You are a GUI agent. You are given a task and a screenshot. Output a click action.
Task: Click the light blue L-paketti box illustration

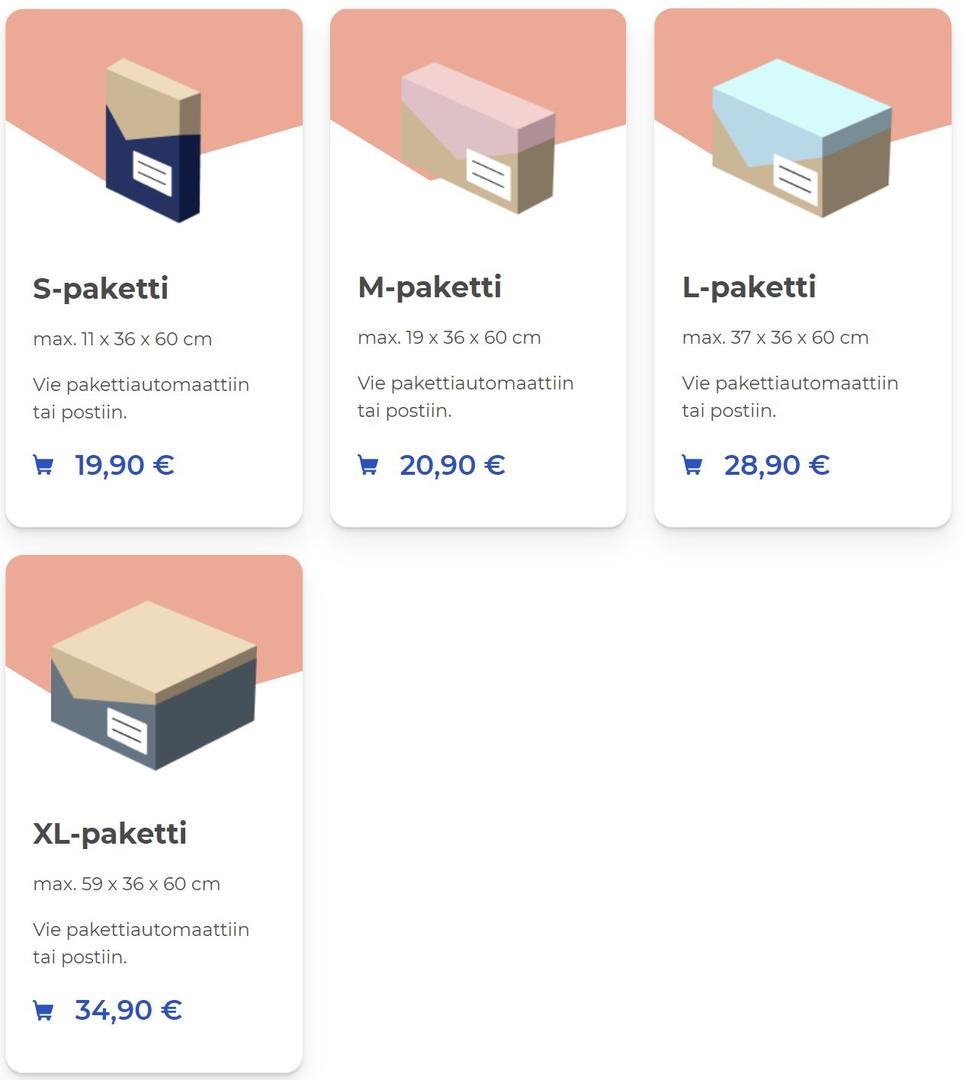[x=802, y=137]
